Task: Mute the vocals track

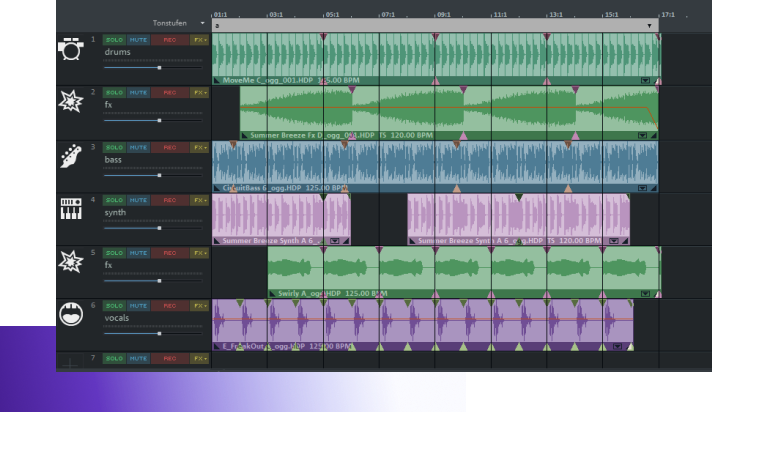Action: coord(138,306)
